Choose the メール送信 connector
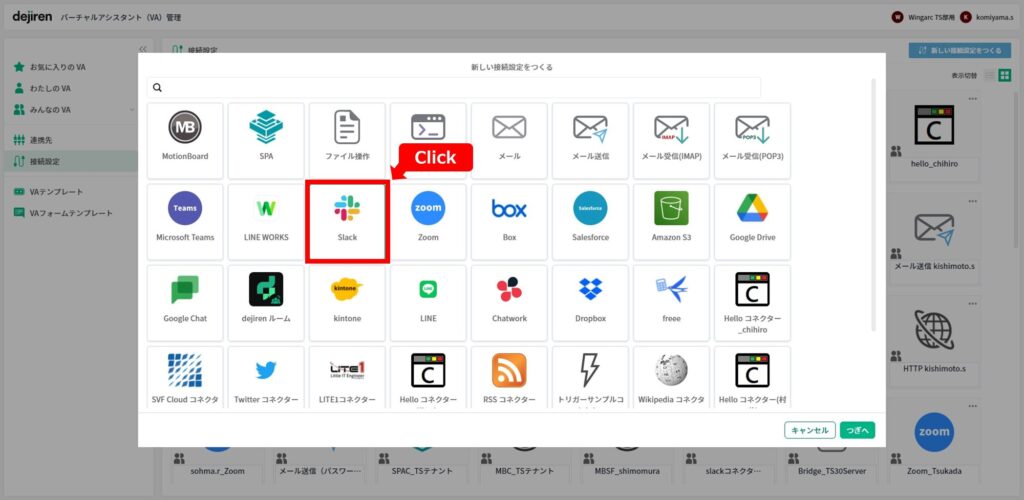The height and width of the screenshot is (500, 1024). (590, 140)
